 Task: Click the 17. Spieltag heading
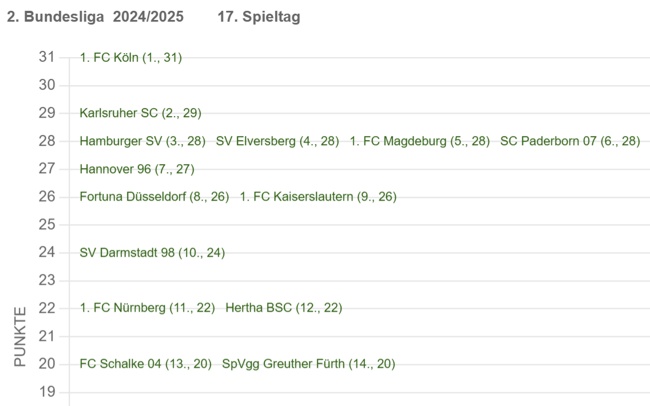click(x=258, y=17)
